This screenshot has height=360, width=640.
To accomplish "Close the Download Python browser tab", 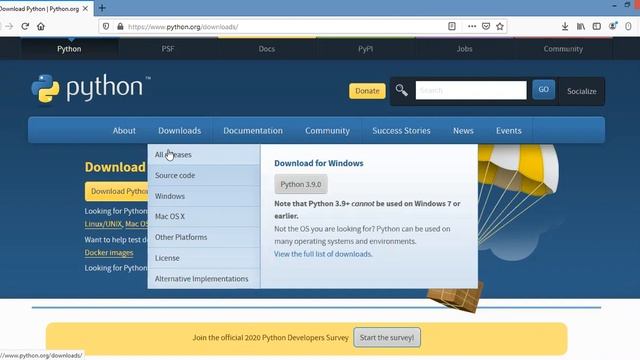I will point(85,8).
